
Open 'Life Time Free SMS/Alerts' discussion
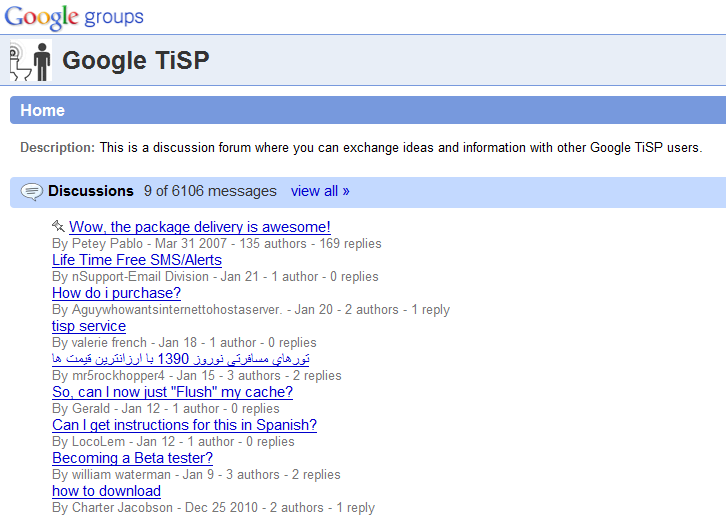coord(137,260)
